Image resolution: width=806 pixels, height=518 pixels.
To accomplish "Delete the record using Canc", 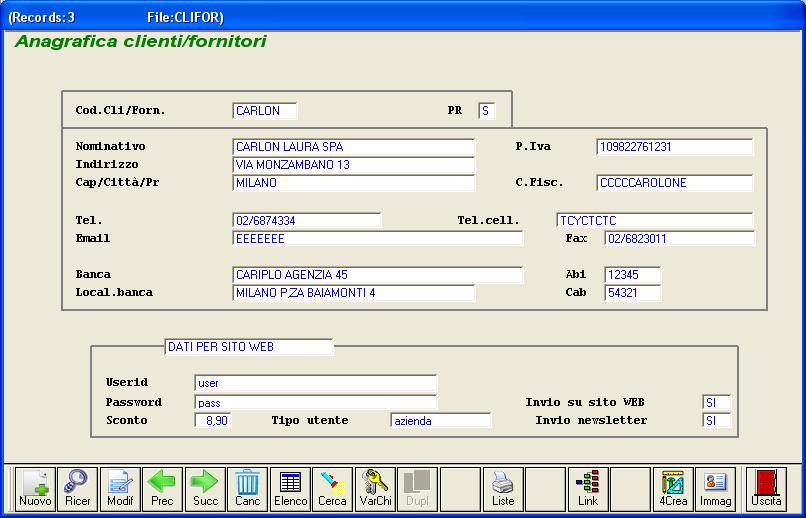I will (248, 489).
